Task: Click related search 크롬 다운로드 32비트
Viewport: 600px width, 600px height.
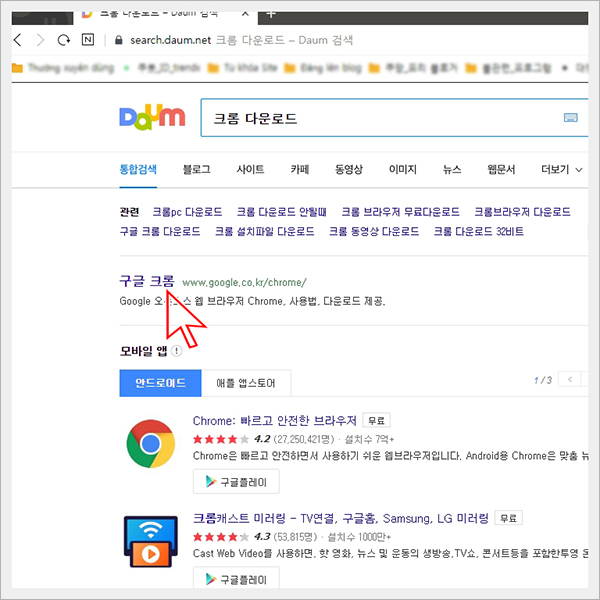Action: pyautogui.click(x=478, y=231)
